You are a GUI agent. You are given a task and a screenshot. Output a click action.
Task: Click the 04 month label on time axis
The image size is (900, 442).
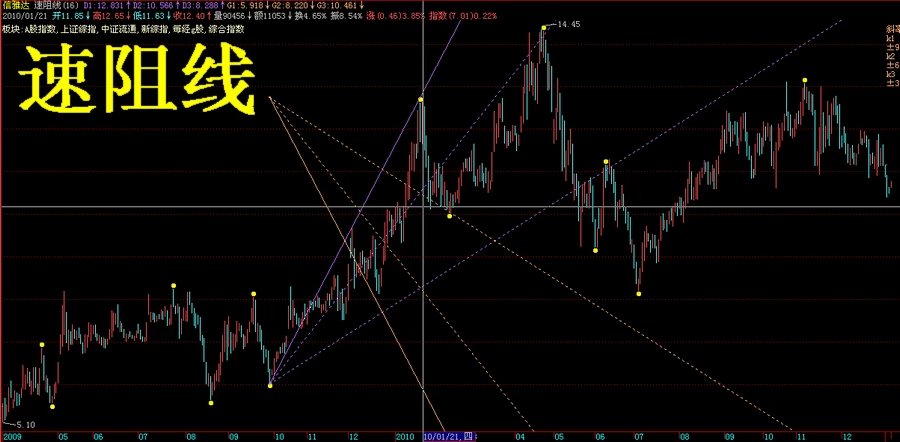[521, 437]
